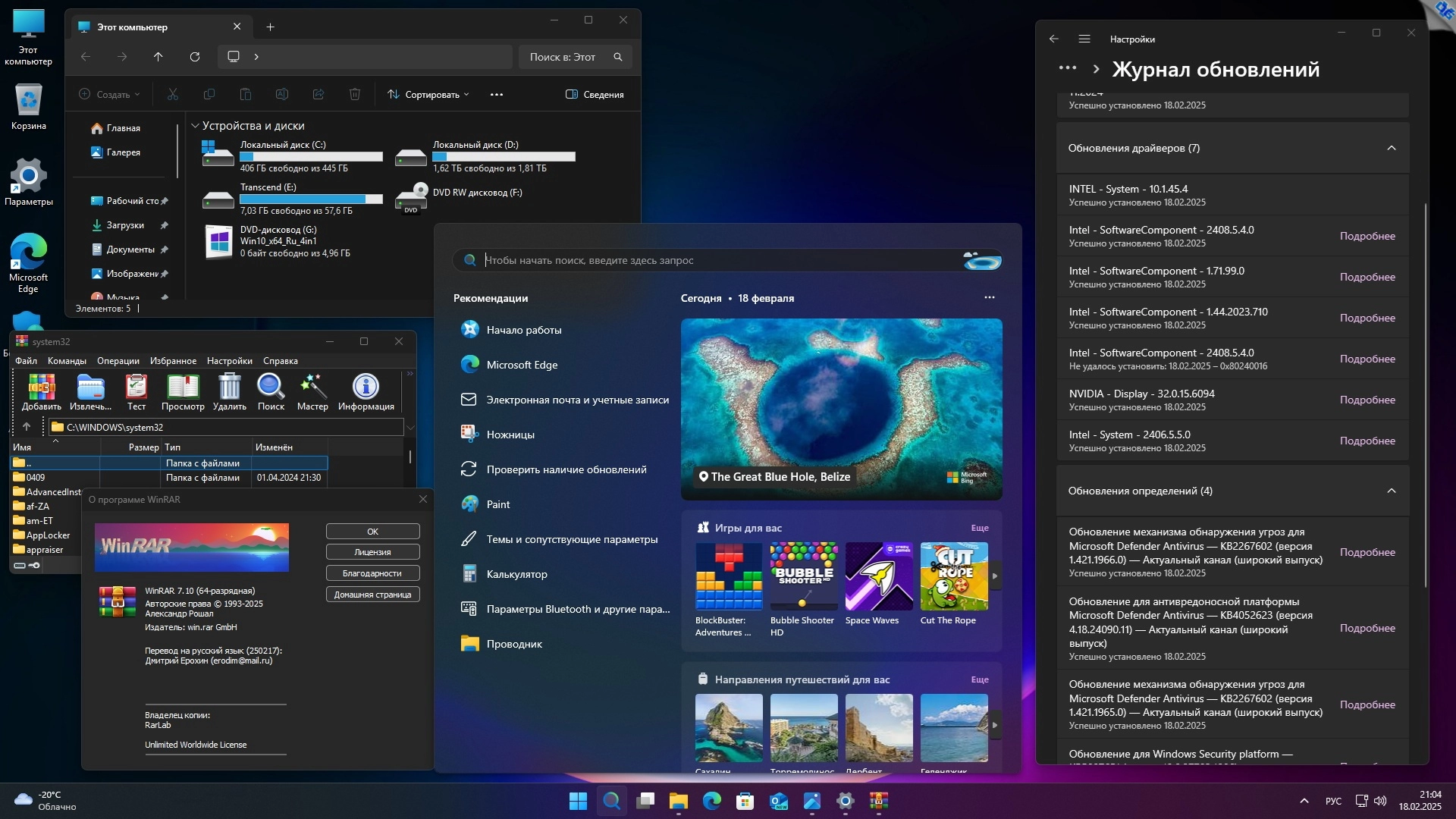Collapse Devices and drives (Устройства и диски) group
This screenshot has height=819, width=1456.
click(x=195, y=126)
